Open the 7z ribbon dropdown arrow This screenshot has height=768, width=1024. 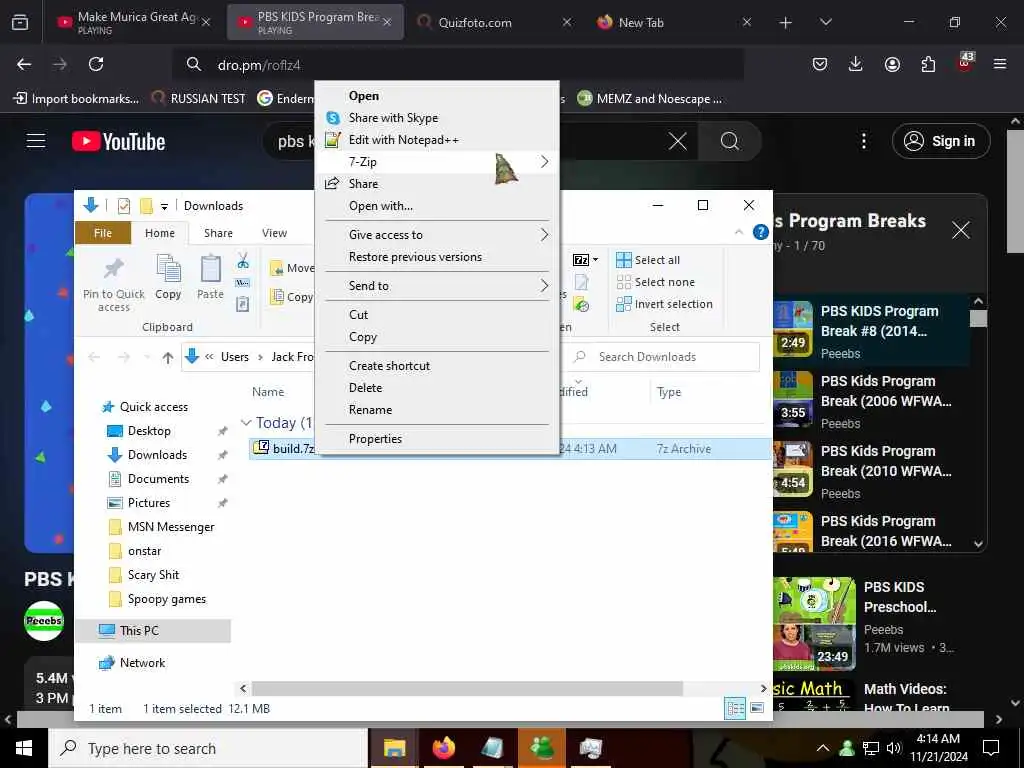pyautogui.click(x=595, y=260)
